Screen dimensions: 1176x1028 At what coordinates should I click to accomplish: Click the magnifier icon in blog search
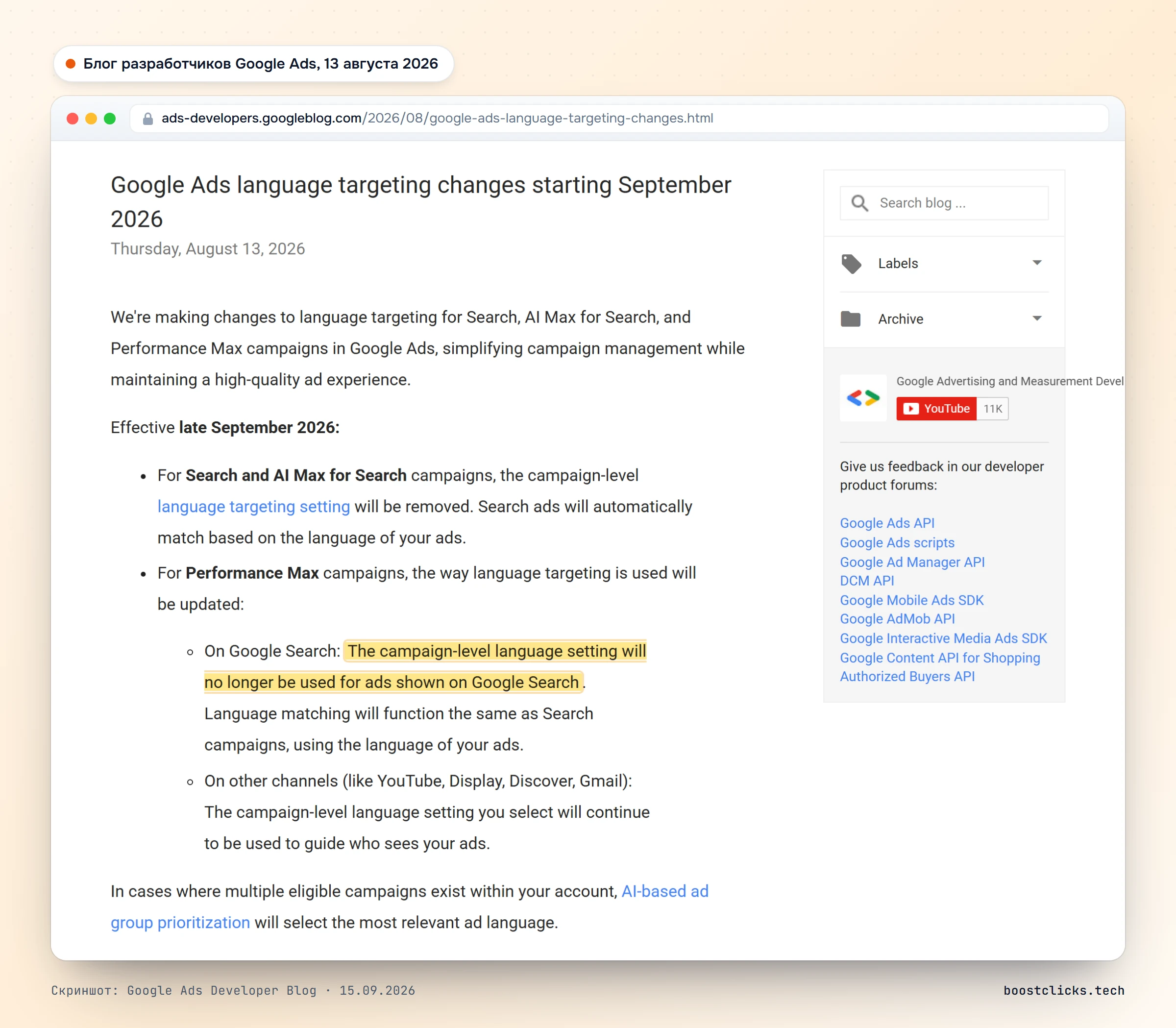coord(859,203)
